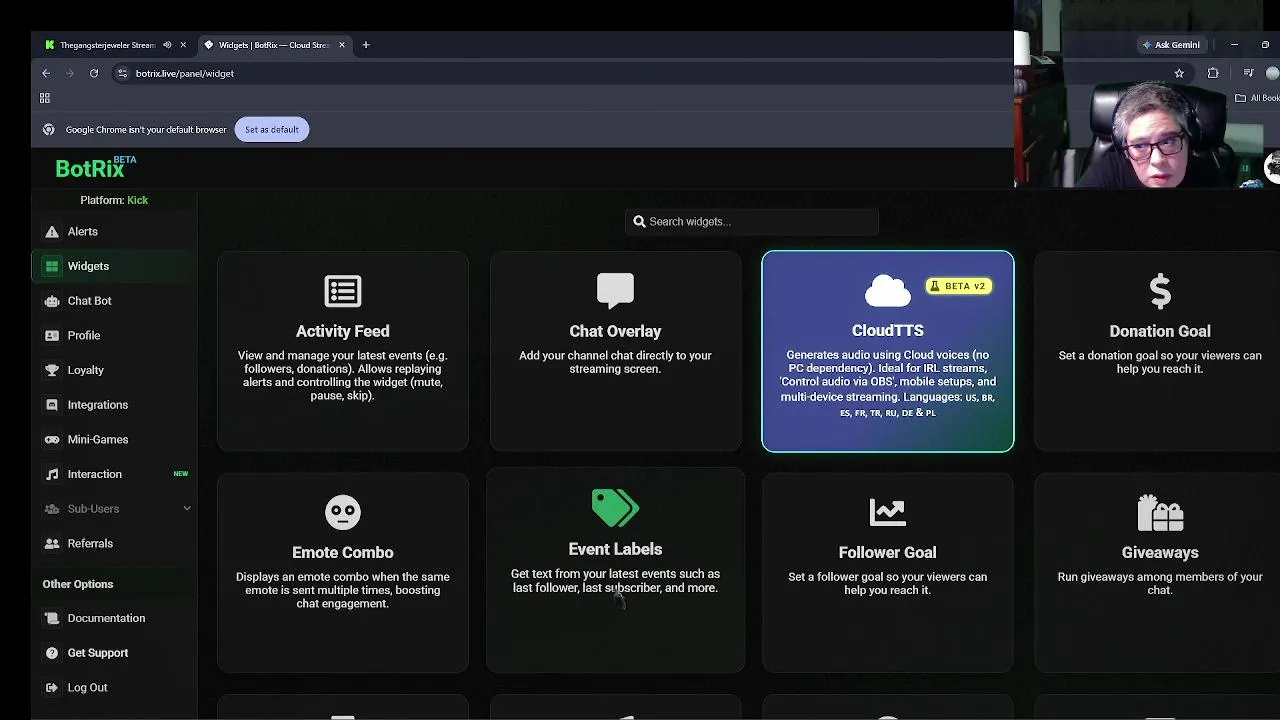The height and width of the screenshot is (720, 1280).
Task: Click the Alerts warning triangle icon
Action: [52, 231]
